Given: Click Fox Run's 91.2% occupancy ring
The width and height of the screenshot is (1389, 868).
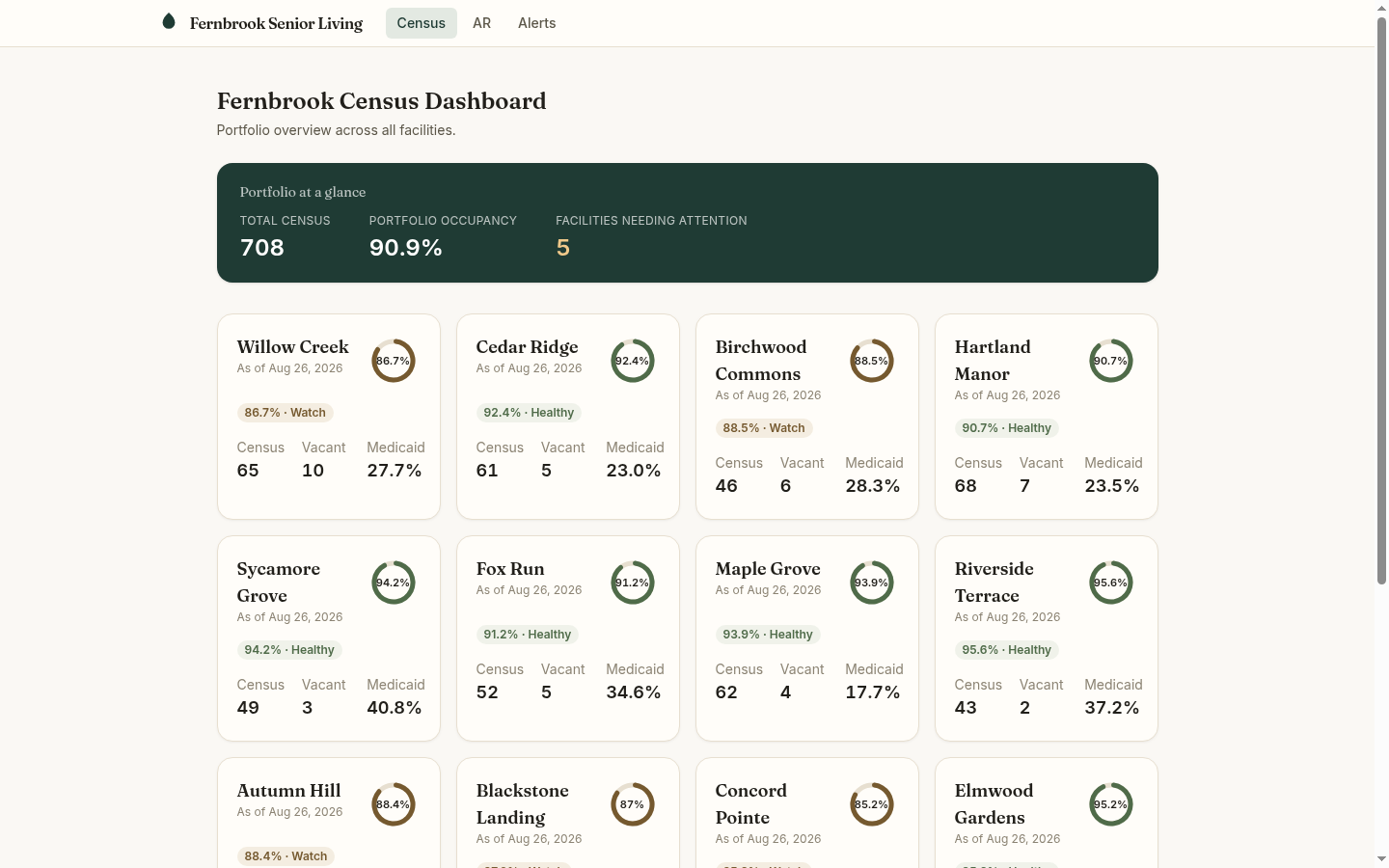Looking at the screenshot, I should pos(633,583).
